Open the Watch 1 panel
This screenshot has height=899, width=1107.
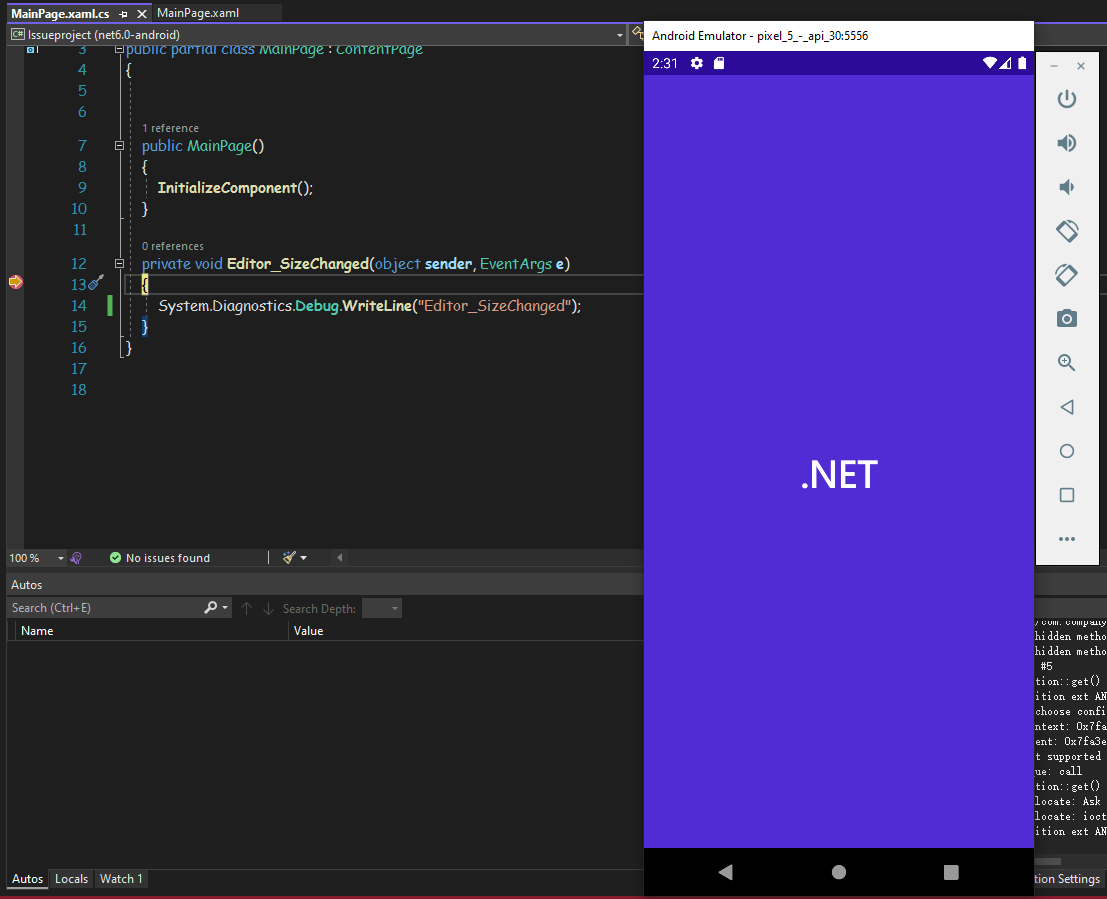(x=121, y=878)
